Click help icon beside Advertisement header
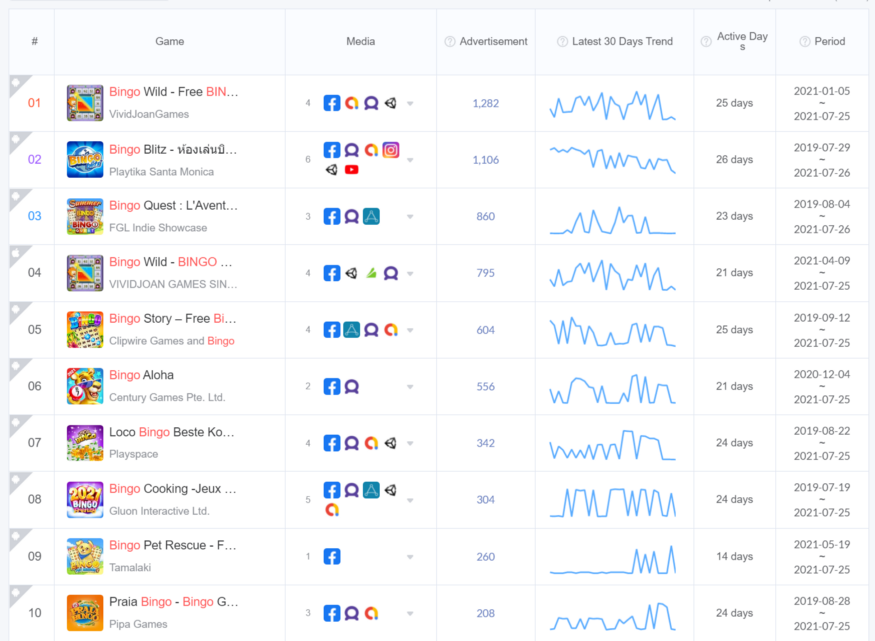The width and height of the screenshot is (875, 641). 450,41
